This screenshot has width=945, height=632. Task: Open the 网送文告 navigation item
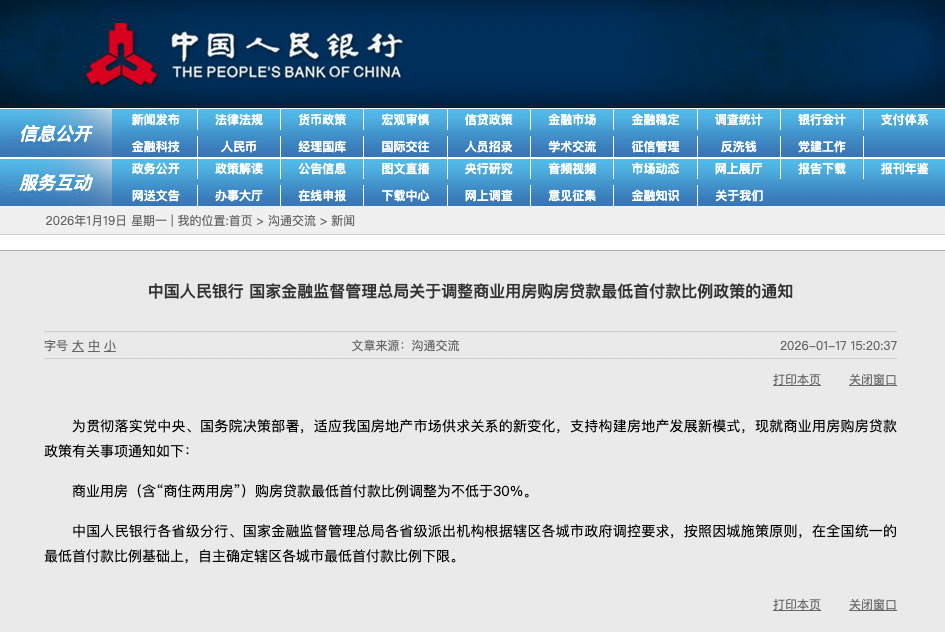click(x=155, y=195)
